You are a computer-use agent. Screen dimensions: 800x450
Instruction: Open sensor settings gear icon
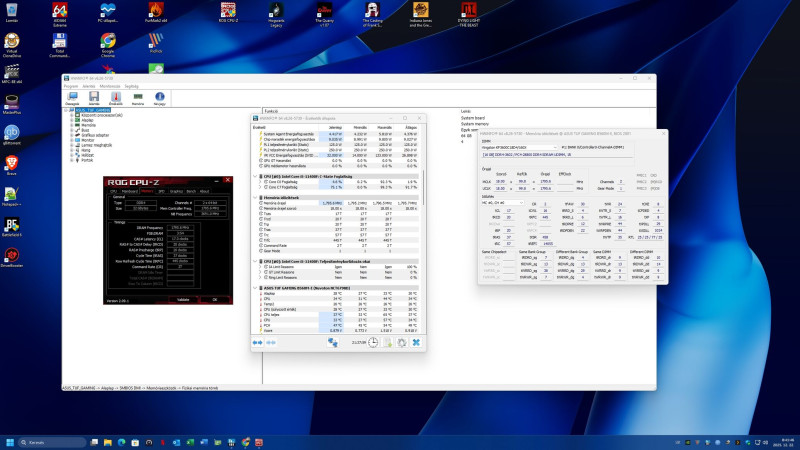click(401, 342)
